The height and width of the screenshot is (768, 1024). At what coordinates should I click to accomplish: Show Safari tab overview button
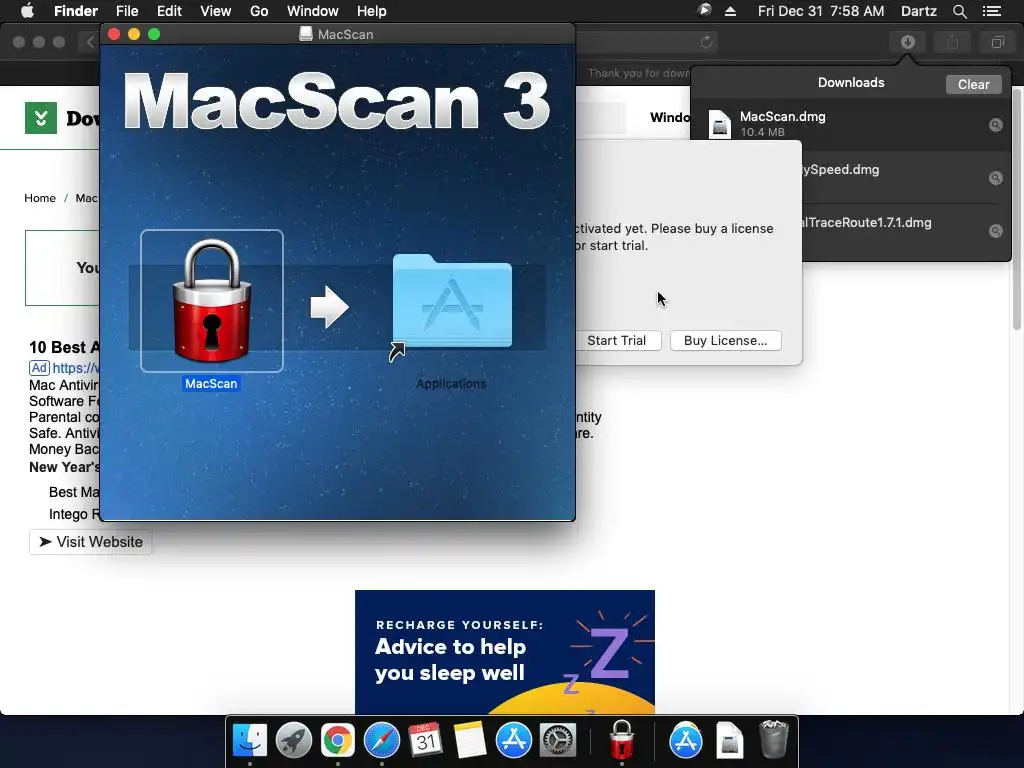[997, 42]
